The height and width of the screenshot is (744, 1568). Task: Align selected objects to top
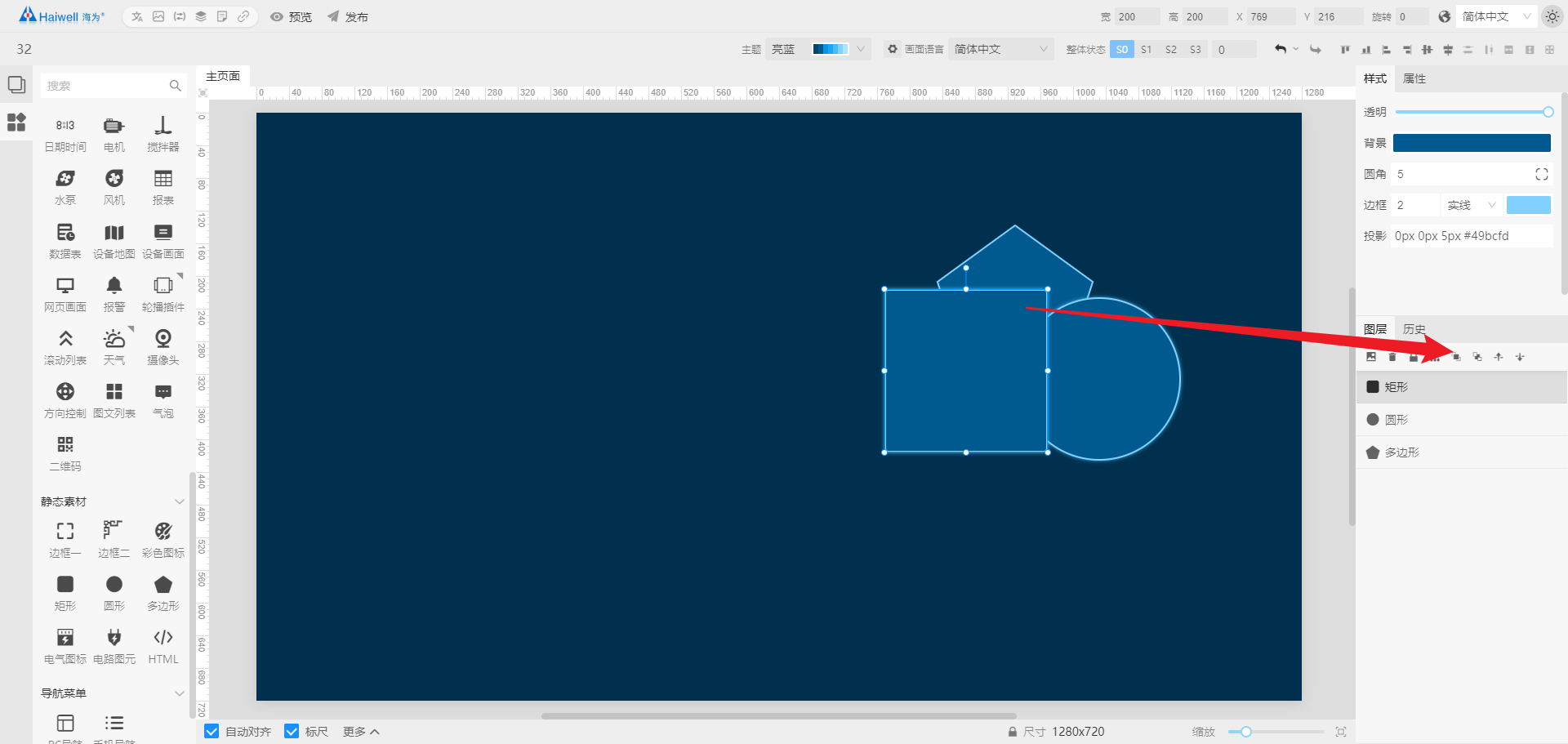[1345, 50]
